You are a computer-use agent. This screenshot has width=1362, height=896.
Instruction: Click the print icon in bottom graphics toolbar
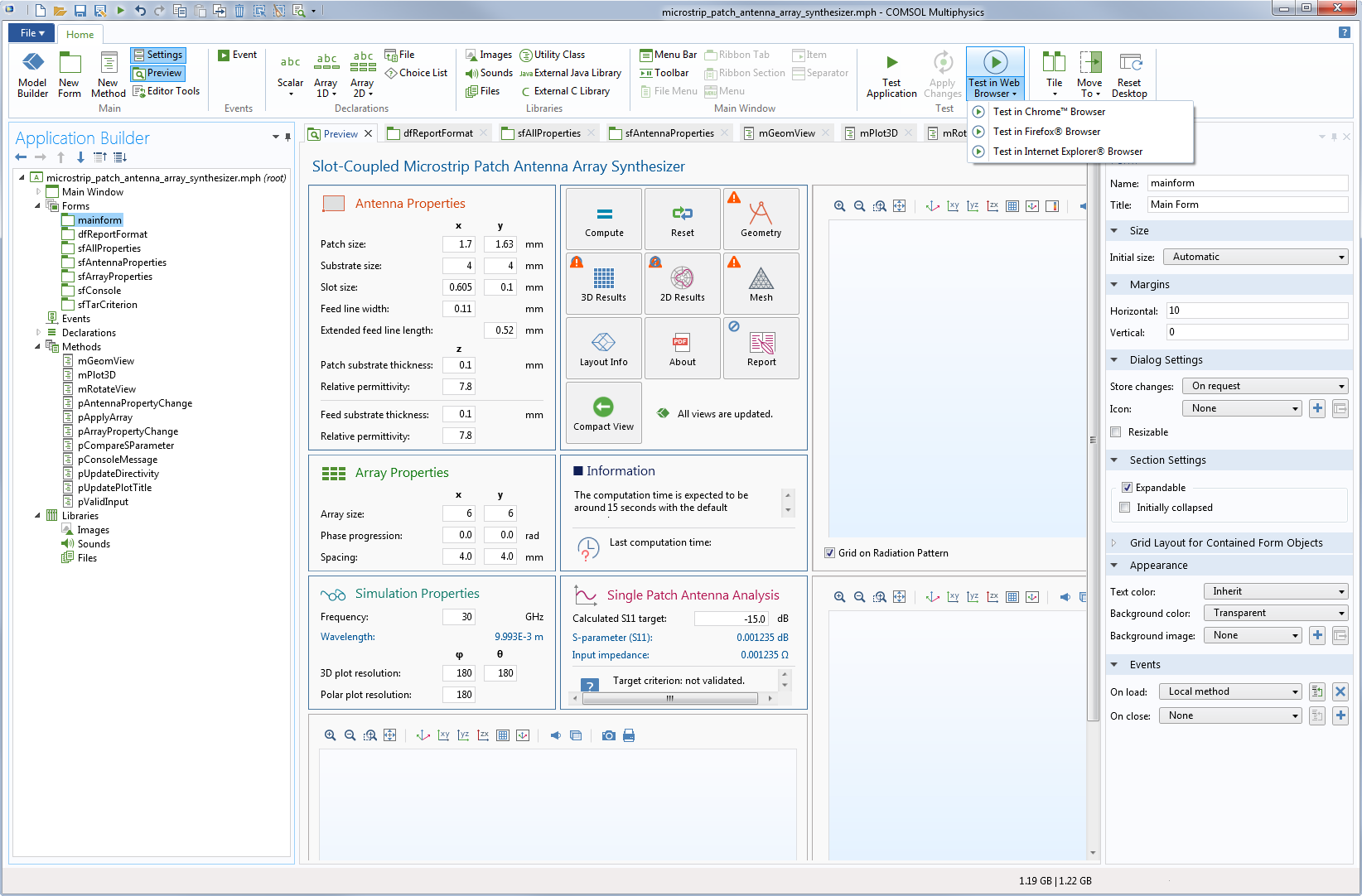[x=629, y=735]
